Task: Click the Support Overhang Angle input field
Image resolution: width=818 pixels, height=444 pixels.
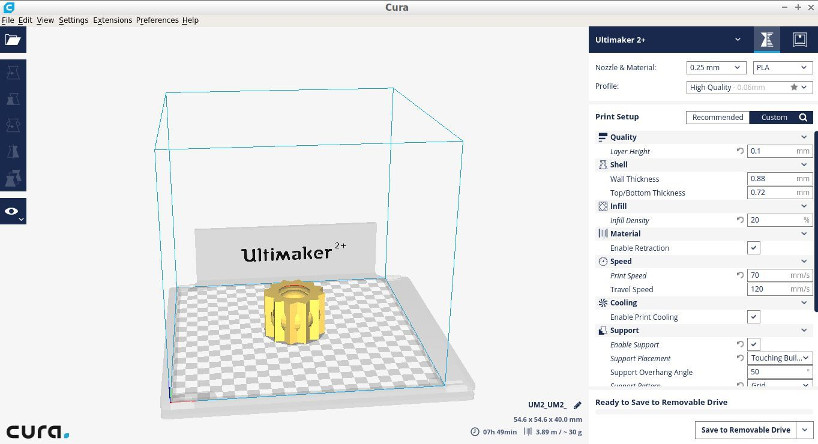Action: [779, 372]
